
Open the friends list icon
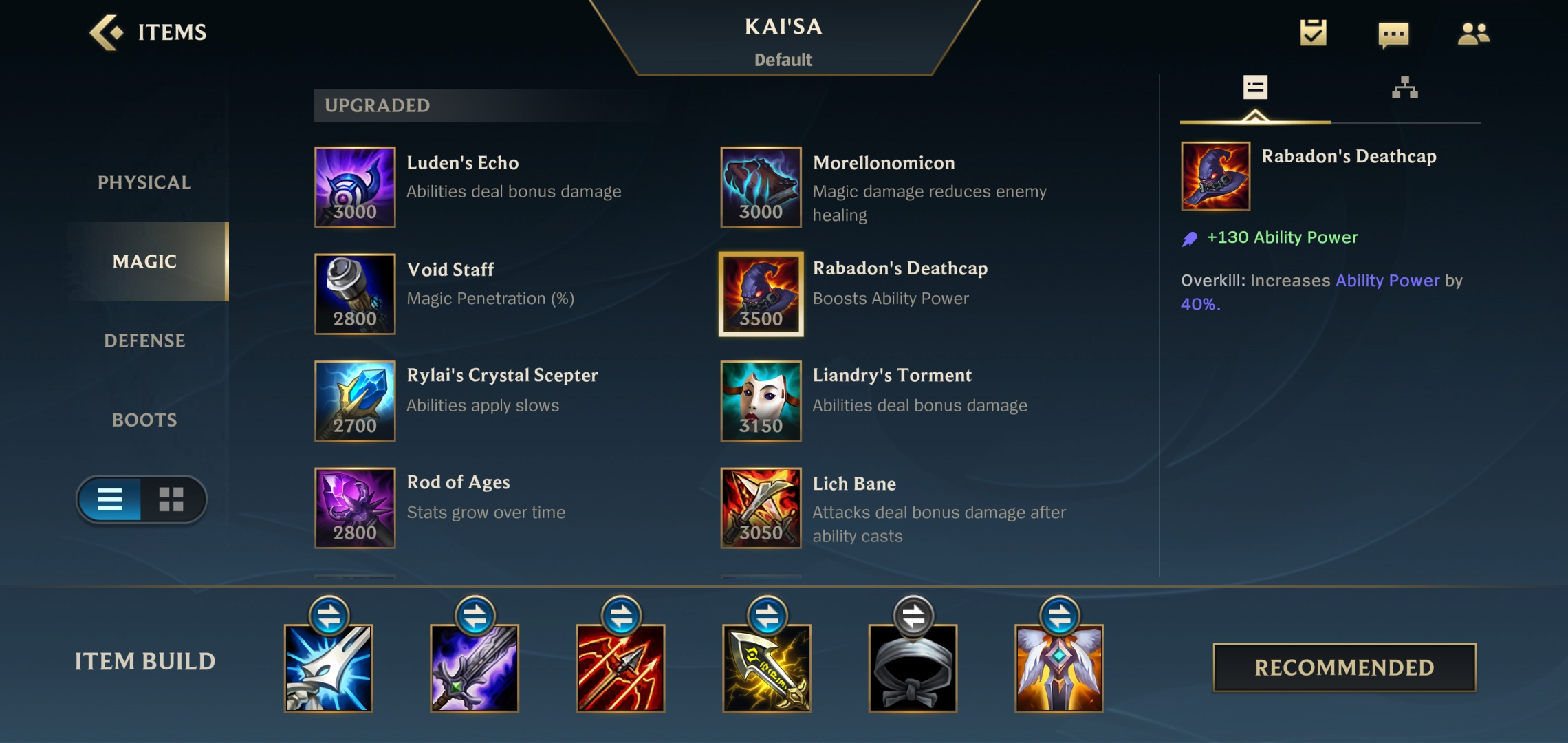click(1473, 33)
